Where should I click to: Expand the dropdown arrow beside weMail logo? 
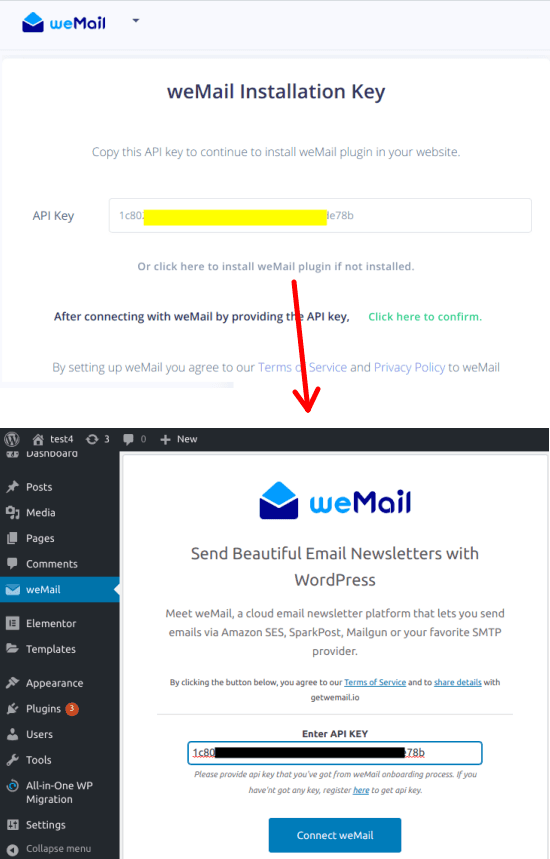pos(136,21)
